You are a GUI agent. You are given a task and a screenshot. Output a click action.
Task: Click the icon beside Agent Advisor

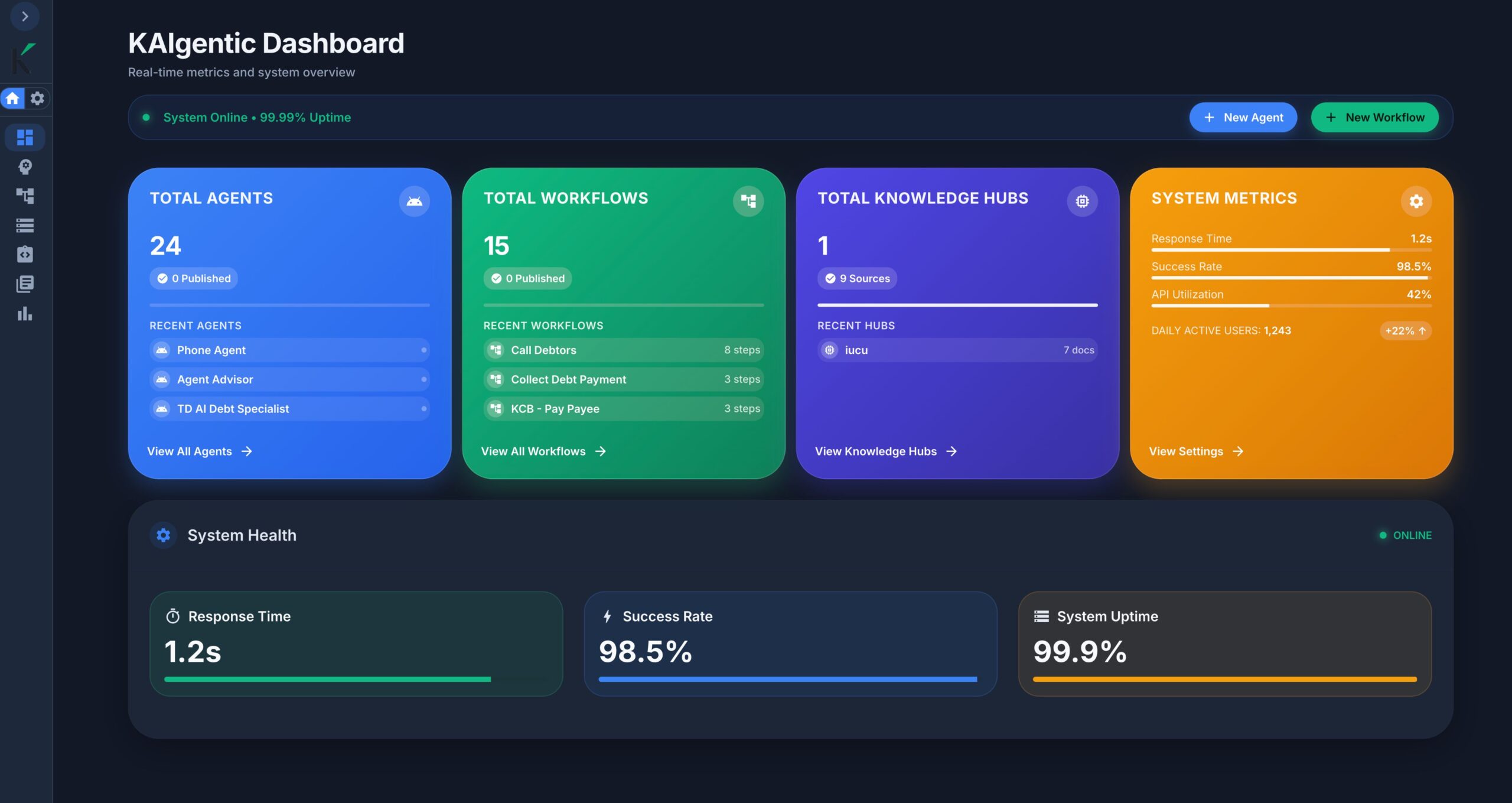pos(162,379)
